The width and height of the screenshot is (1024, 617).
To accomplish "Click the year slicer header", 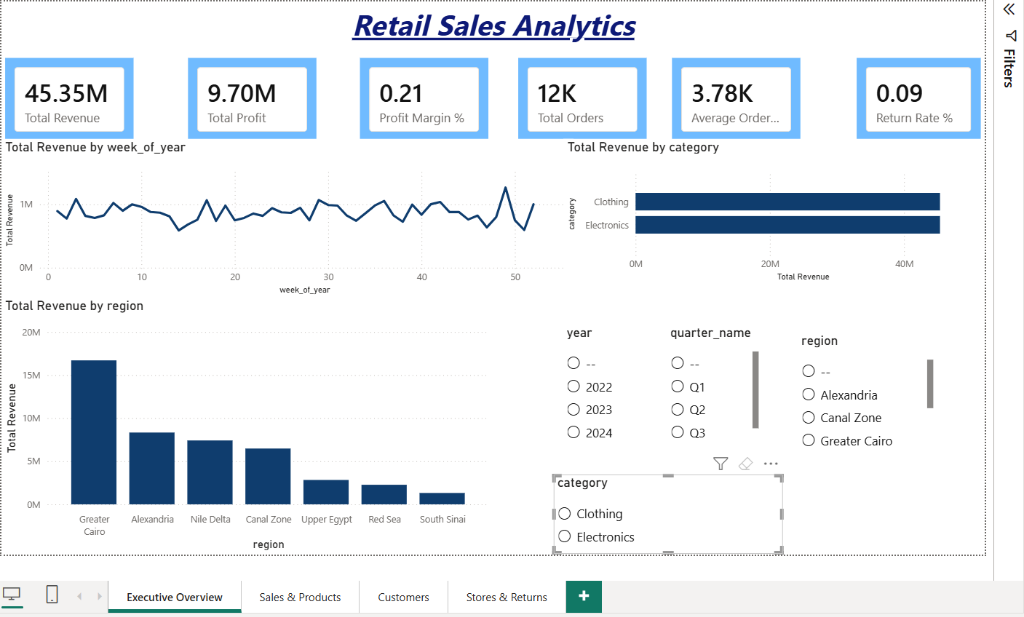I will [579, 333].
